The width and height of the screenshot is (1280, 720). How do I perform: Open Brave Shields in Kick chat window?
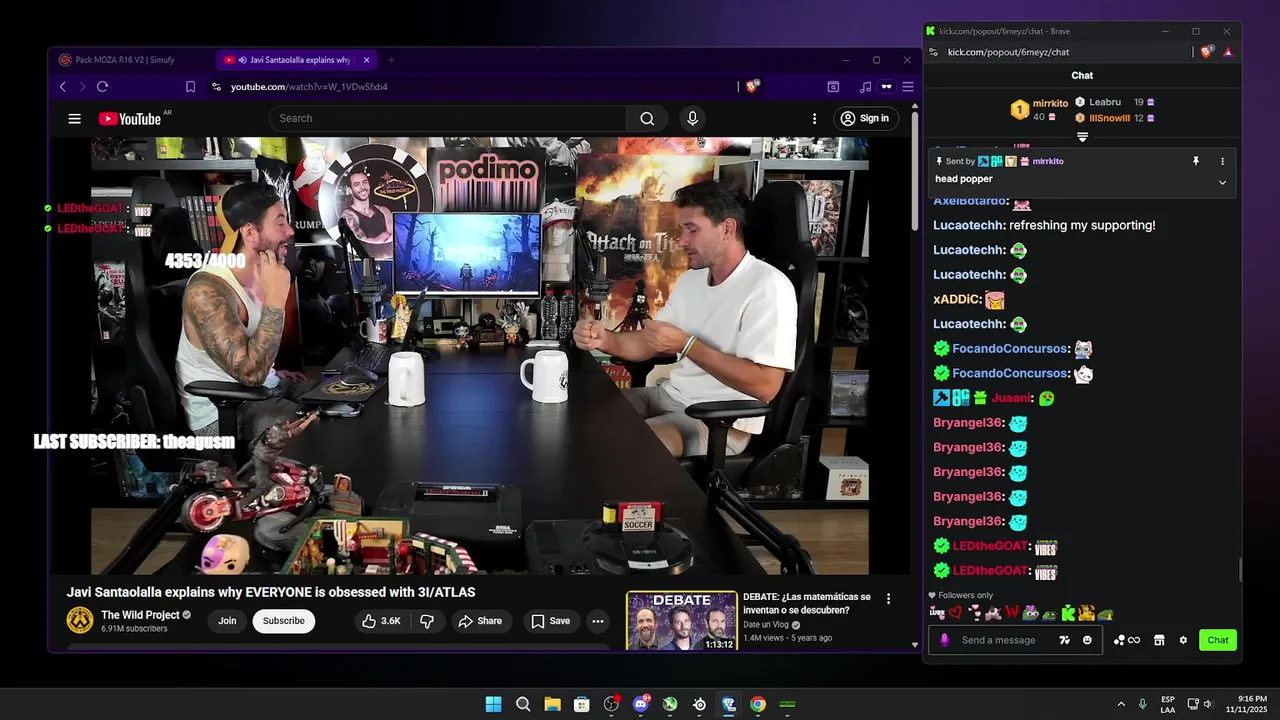tap(1207, 52)
